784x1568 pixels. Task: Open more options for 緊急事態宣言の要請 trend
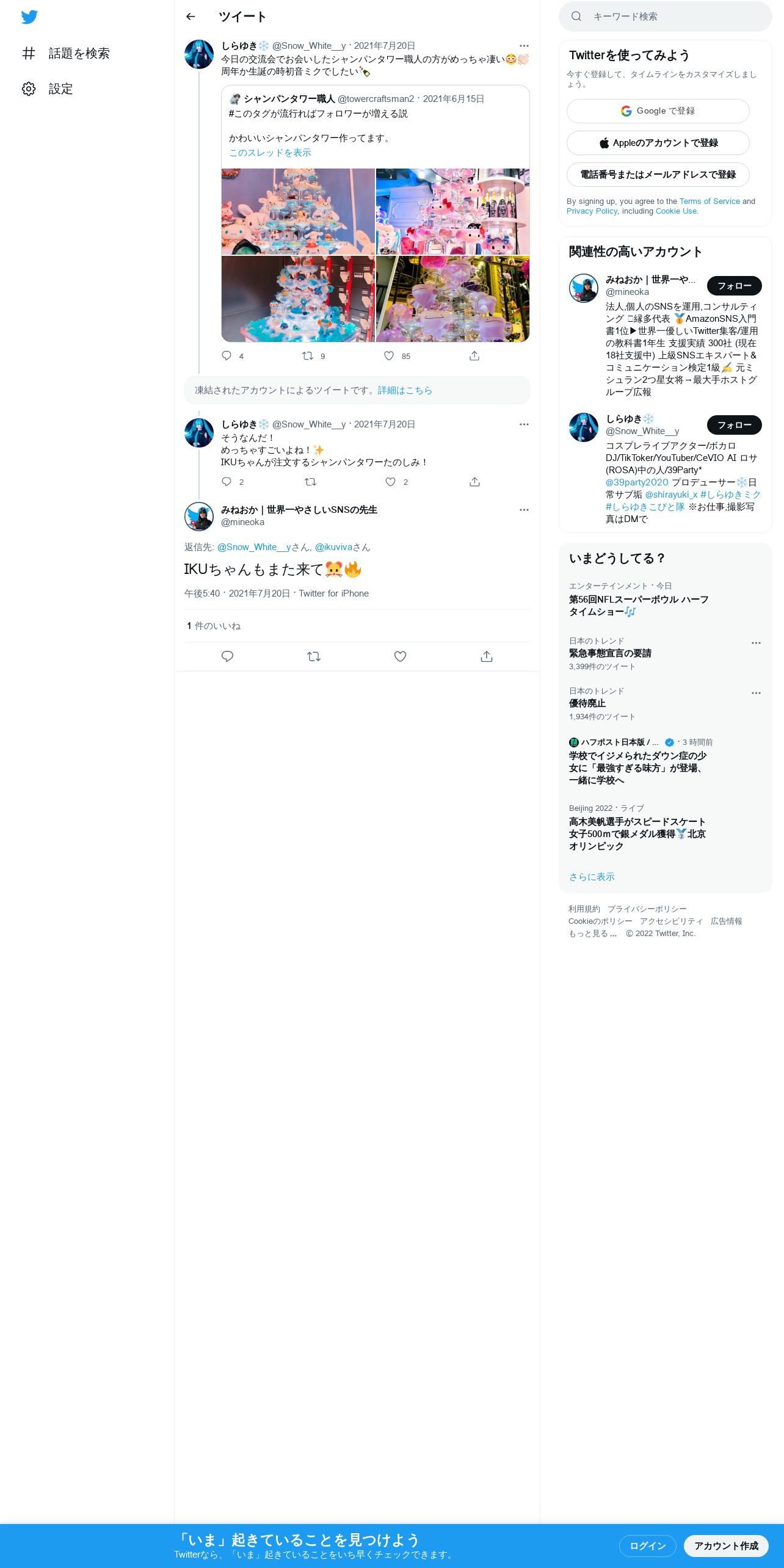756,643
